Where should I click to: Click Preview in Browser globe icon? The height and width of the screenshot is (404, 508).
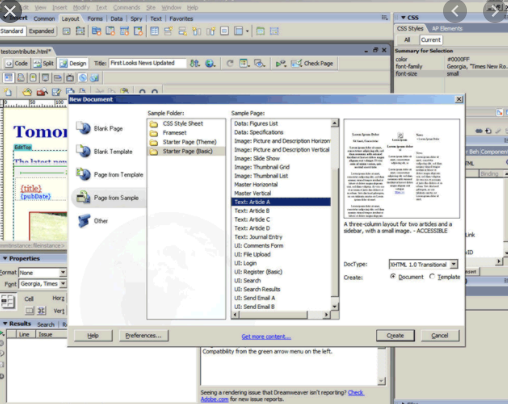coord(210,63)
